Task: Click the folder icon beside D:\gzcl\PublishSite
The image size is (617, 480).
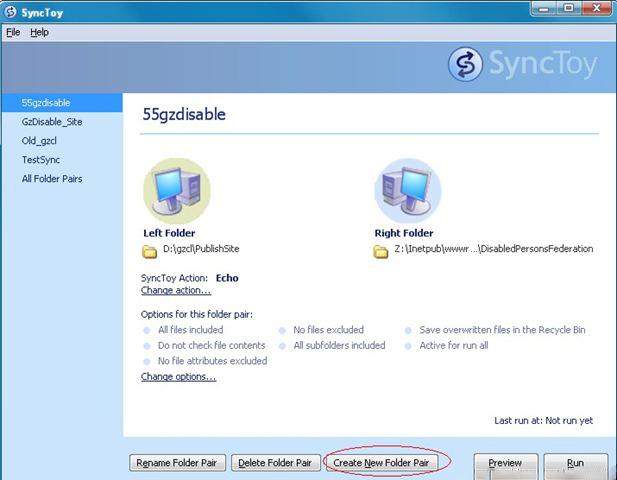Action: (150, 251)
